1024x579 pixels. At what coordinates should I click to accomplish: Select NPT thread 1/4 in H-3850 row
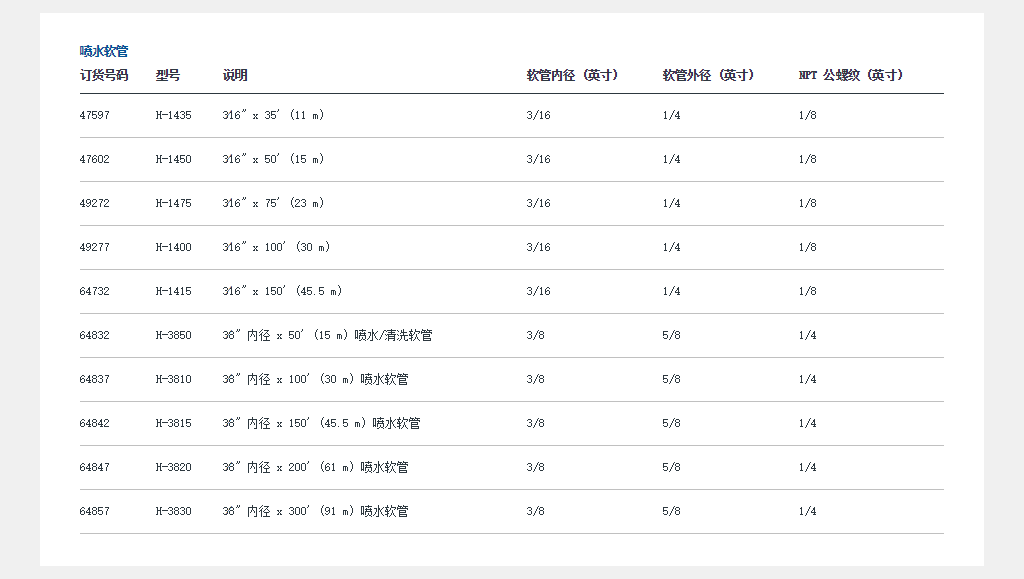(x=807, y=336)
